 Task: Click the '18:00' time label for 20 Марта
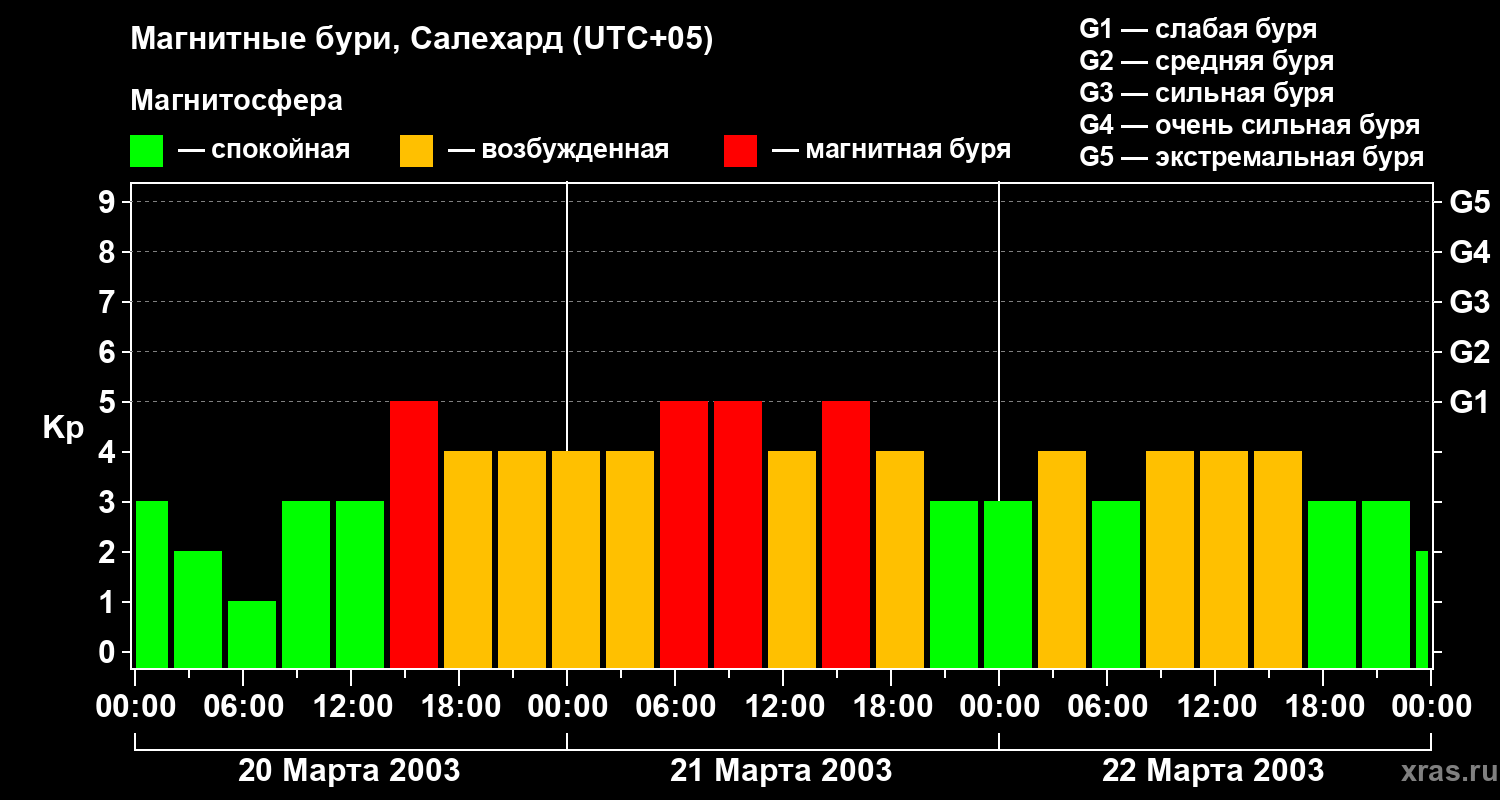pos(462,707)
